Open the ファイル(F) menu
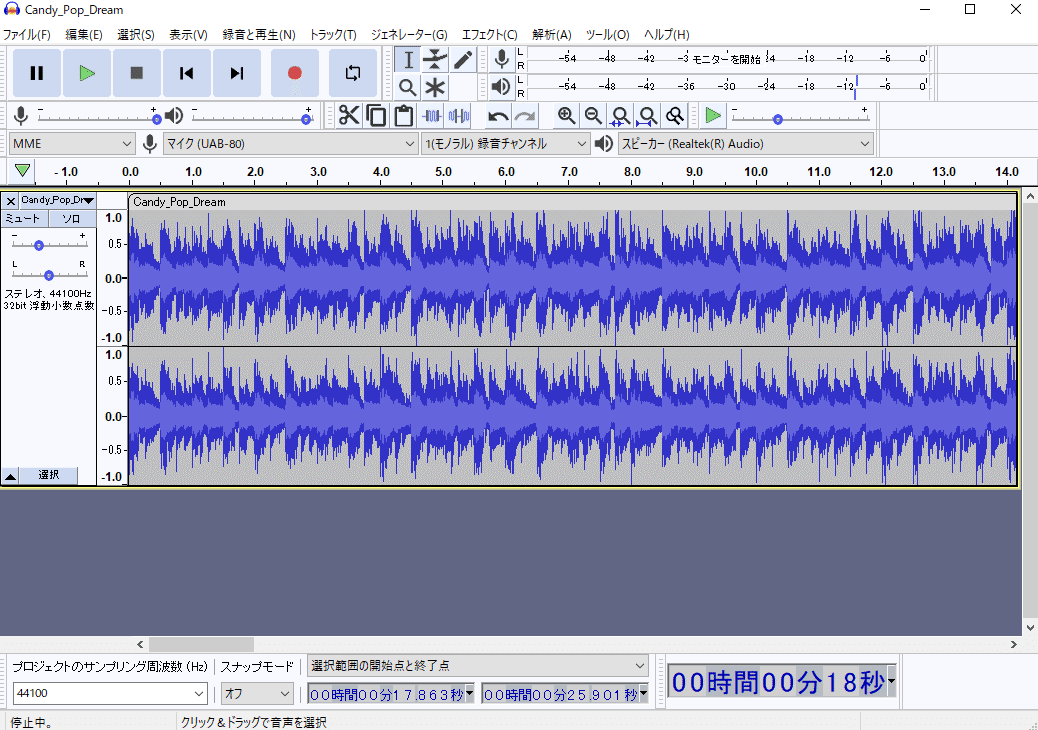The width and height of the screenshot is (1038, 730). tap(26, 34)
